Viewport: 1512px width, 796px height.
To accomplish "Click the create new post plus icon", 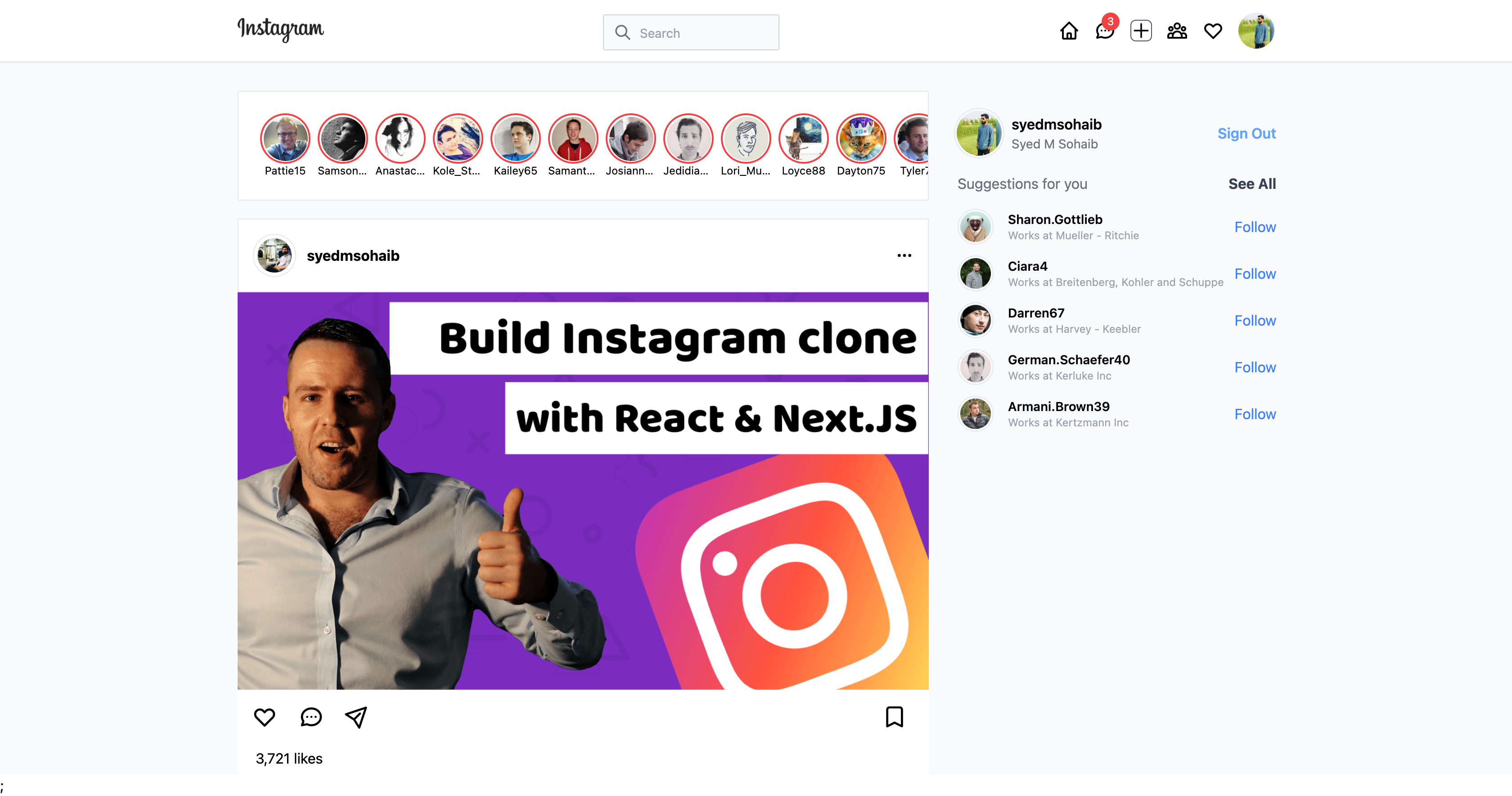I will [1140, 31].
